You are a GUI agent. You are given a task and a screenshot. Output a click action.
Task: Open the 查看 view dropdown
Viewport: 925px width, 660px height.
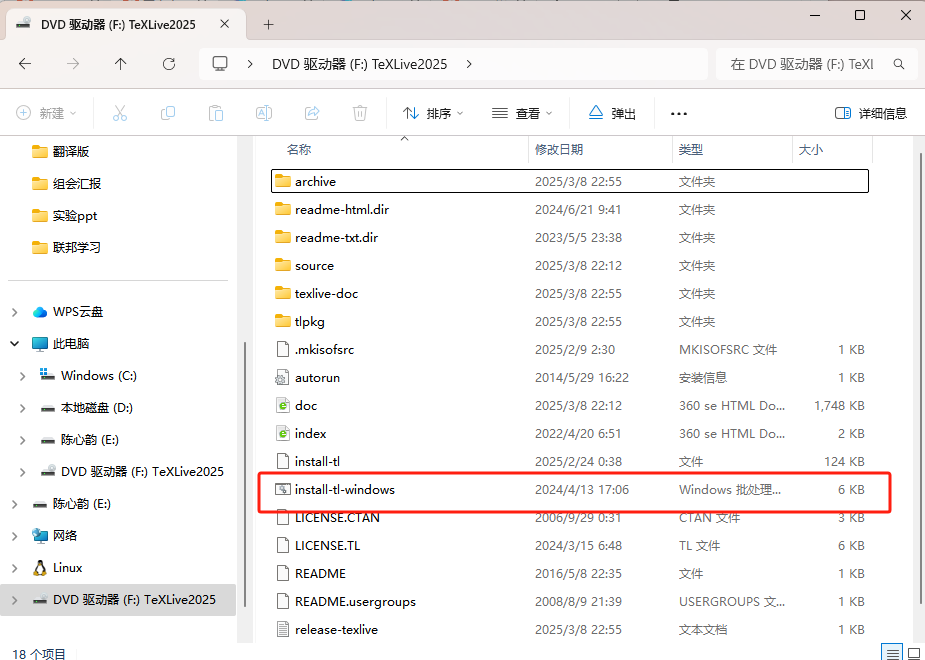522,113
